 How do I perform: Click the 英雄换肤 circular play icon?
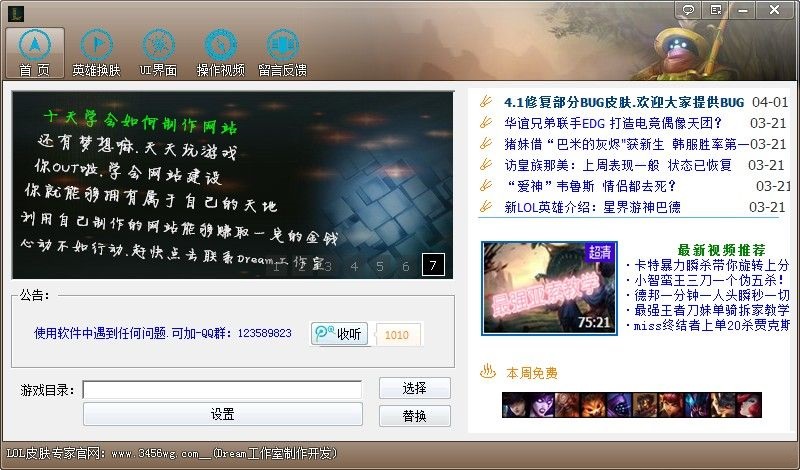96,45
